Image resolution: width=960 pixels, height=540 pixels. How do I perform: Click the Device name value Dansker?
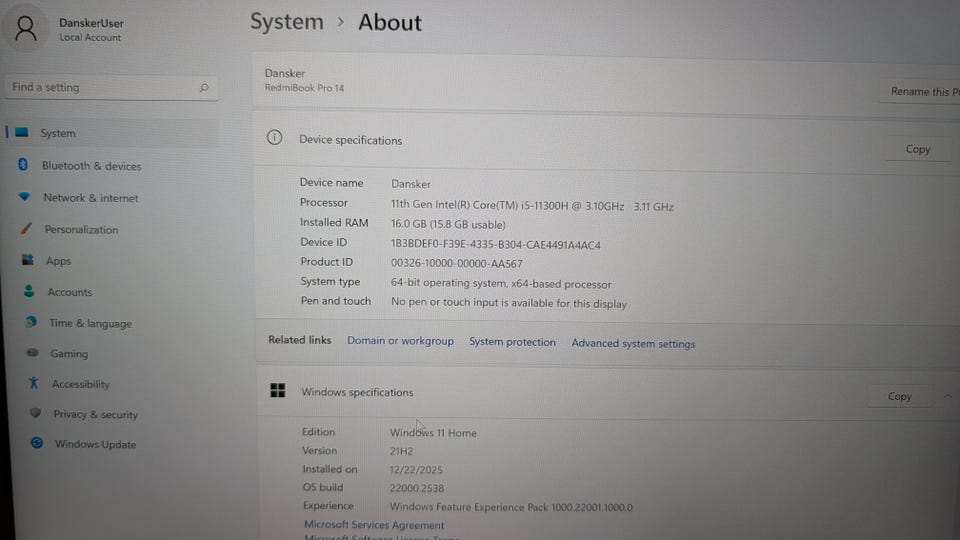[411, 184]
